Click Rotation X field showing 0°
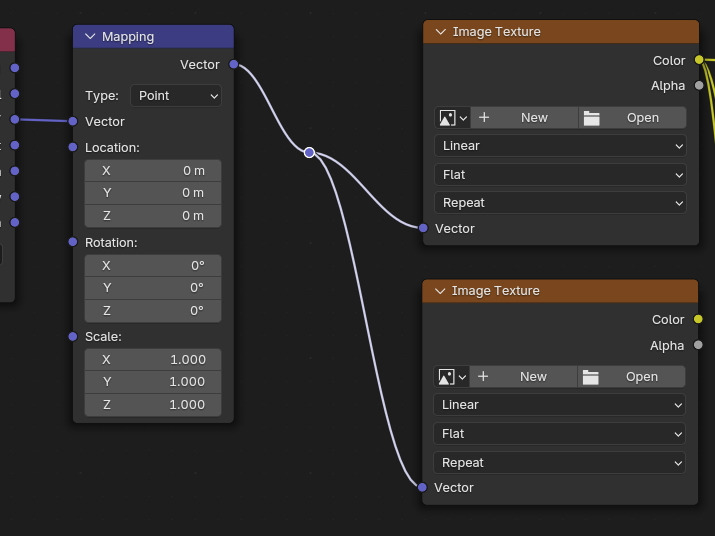 tap(153, 265)
